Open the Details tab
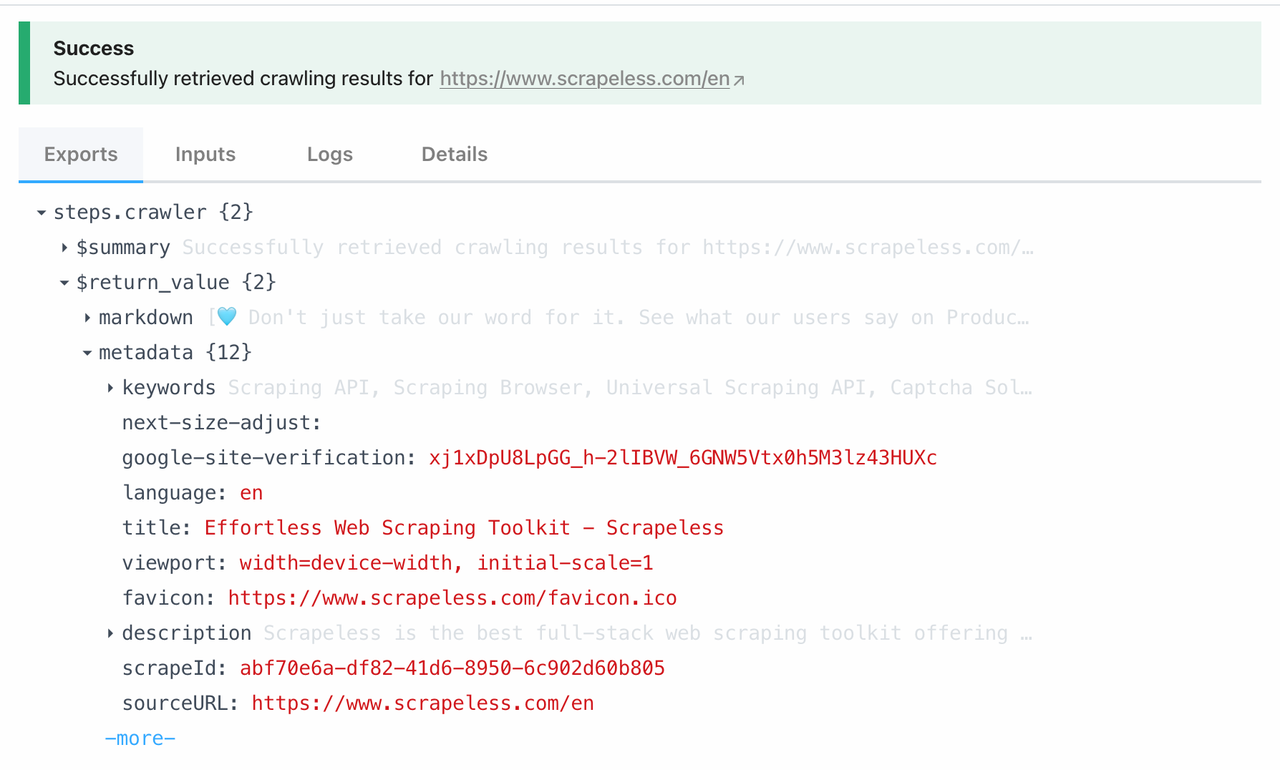The height and width of the screenshot is (770, 1280). coord(454,154)
